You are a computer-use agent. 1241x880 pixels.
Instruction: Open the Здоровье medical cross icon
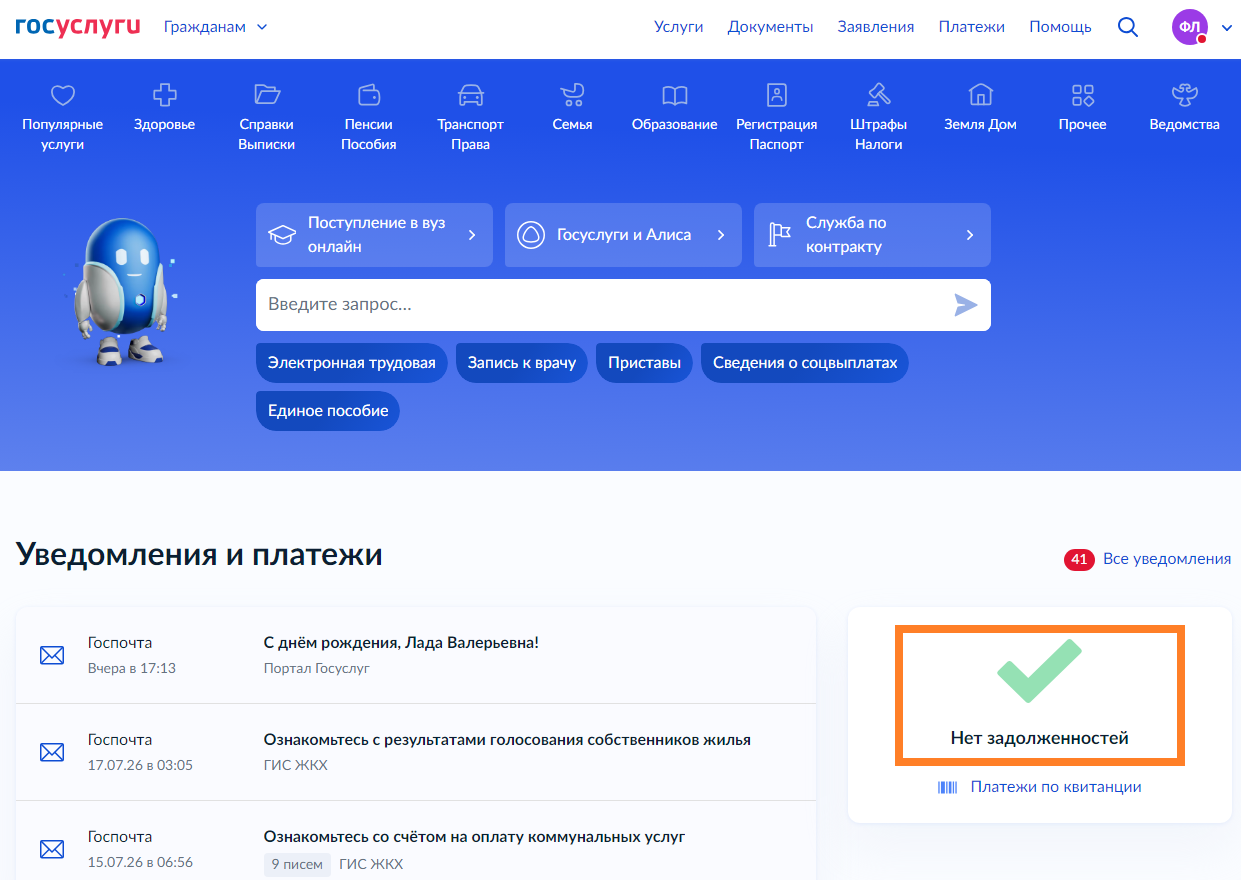[164, 95]
